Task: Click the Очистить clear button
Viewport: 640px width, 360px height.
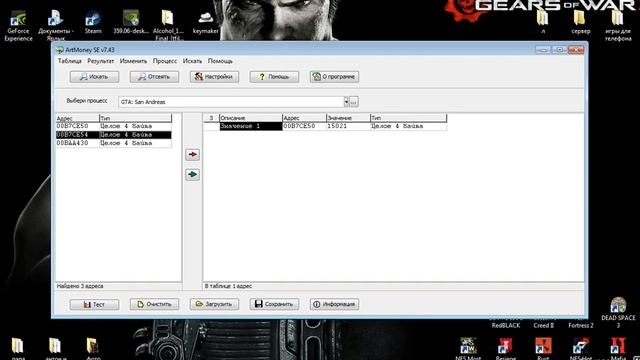Action: pos(154,304)
